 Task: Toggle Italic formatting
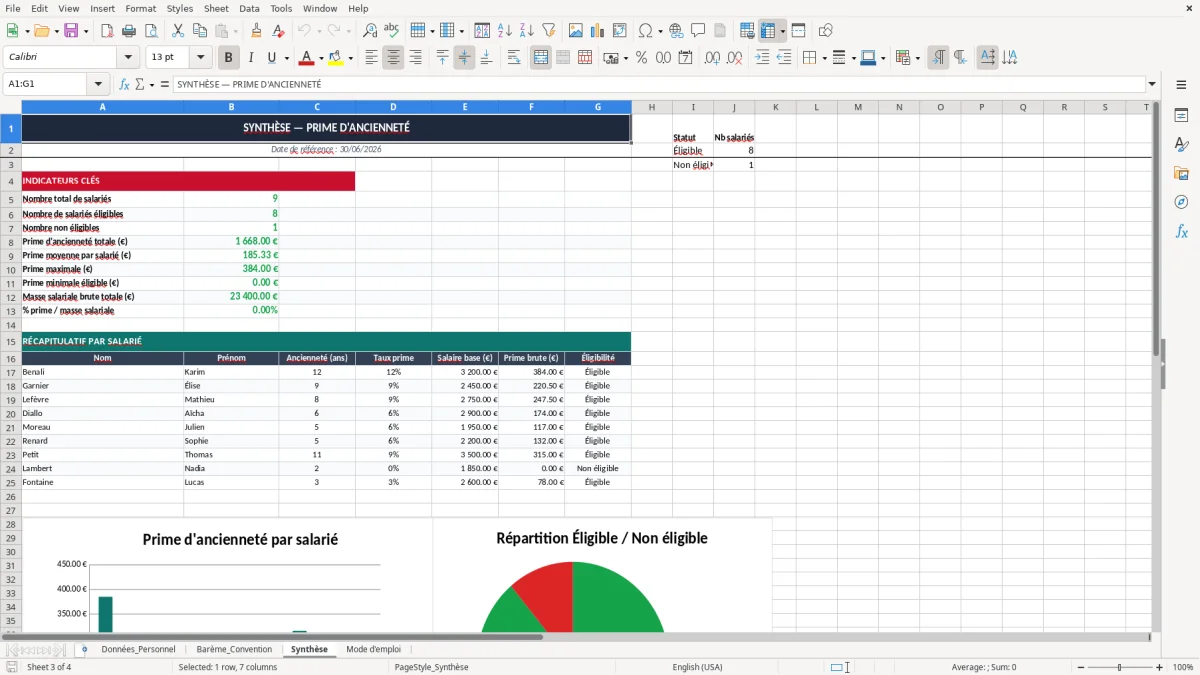(x=250, y=58)
